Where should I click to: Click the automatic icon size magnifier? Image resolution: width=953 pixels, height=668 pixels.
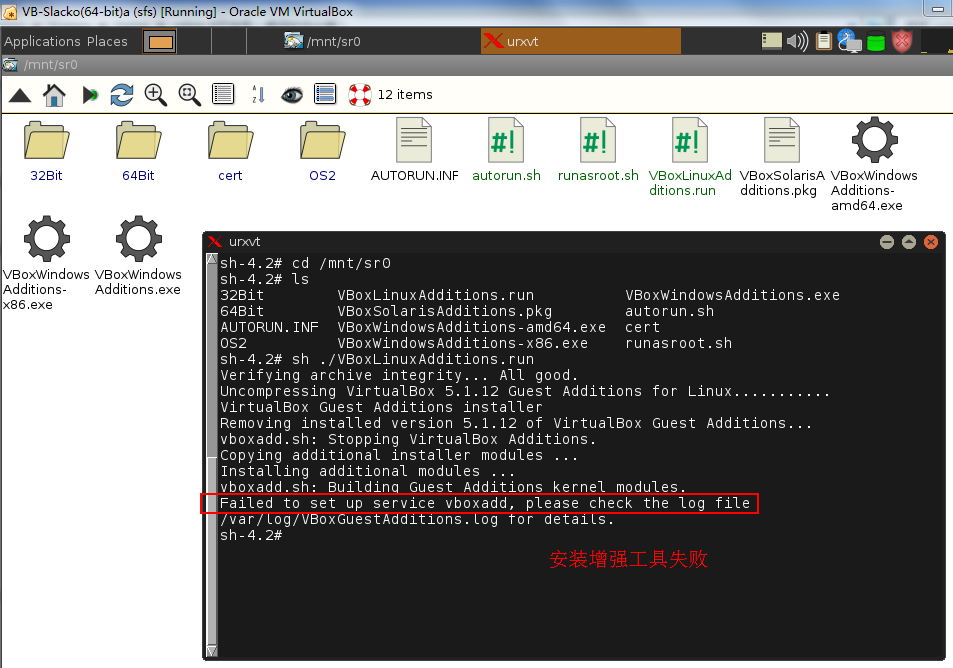(189, 95)
